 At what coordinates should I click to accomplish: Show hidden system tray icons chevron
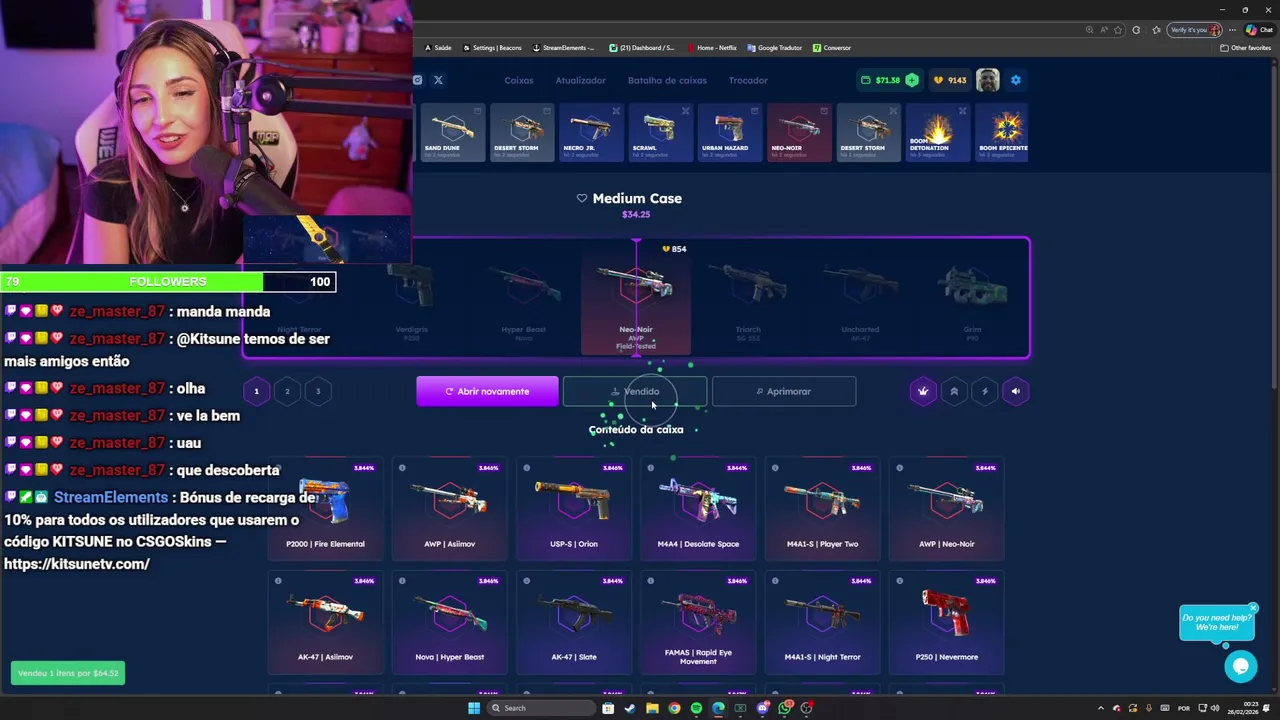click(x=1100, y=708)
